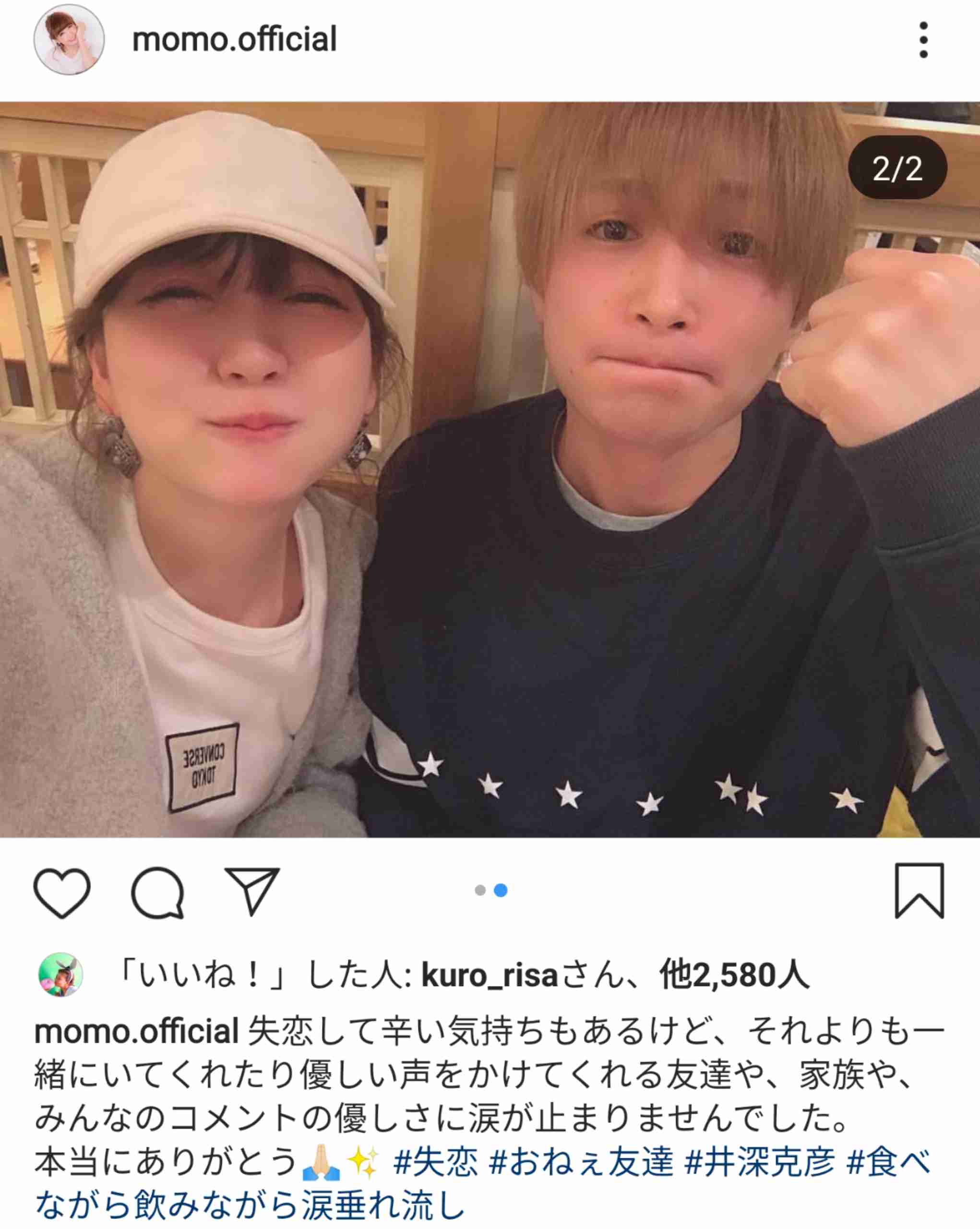Screen dimensions: 980x1229
Task: Open the three-dot post options menu
Action: click(x=923, y=40)
